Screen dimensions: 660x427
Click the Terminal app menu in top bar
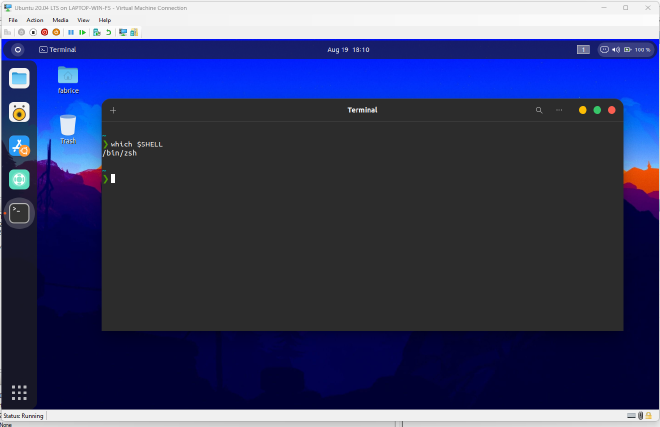tap(57, 49)
